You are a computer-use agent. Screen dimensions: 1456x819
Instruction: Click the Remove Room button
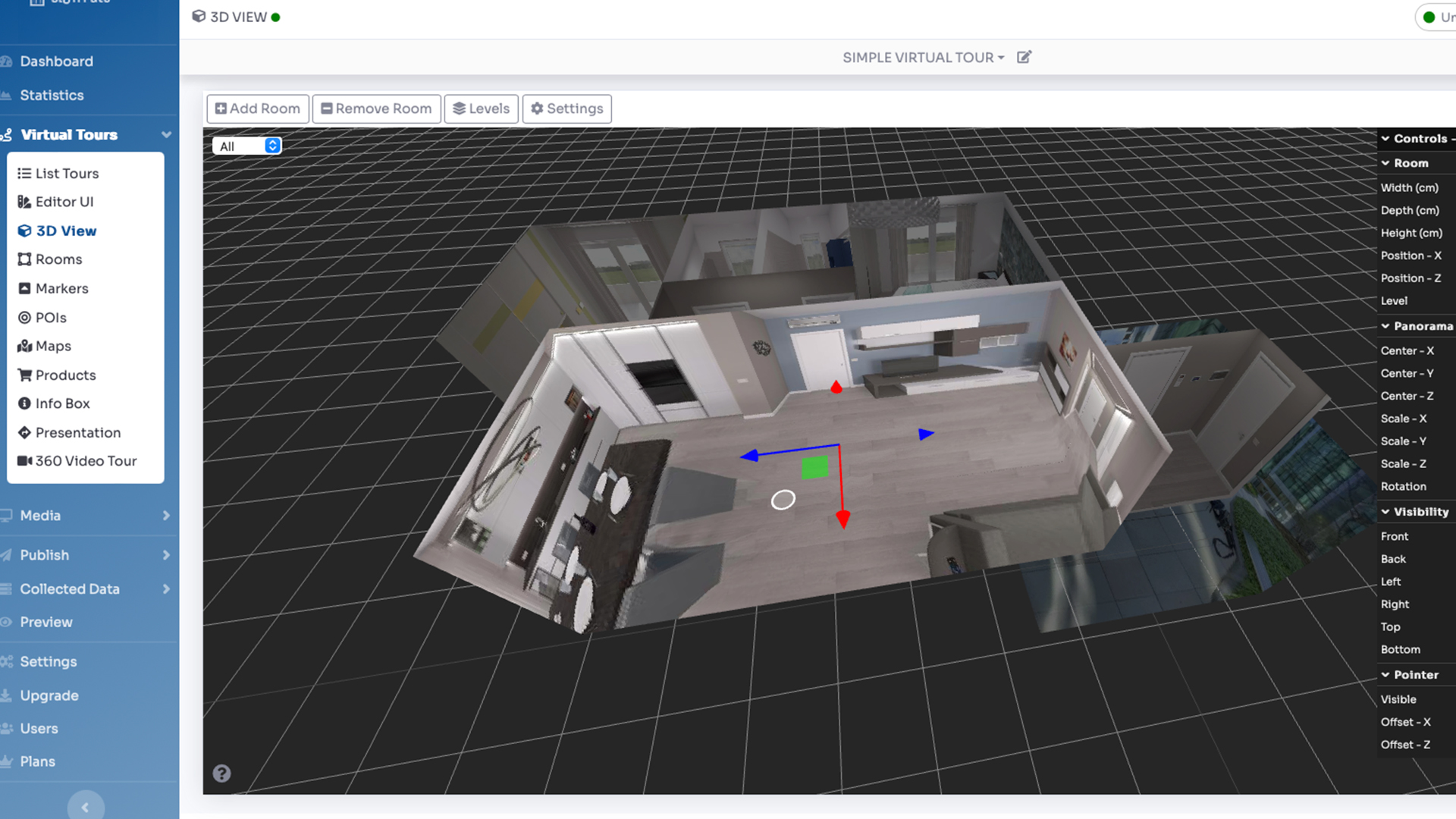376,108
